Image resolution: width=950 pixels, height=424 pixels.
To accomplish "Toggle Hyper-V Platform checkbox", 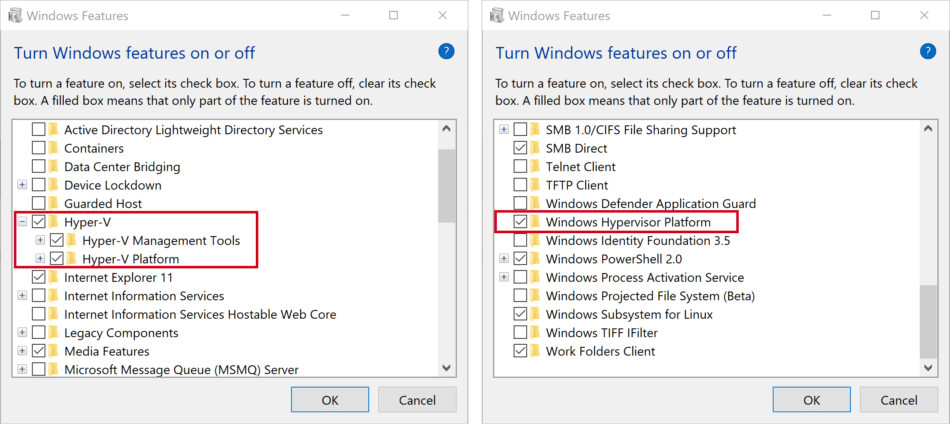I will point(56,259).
